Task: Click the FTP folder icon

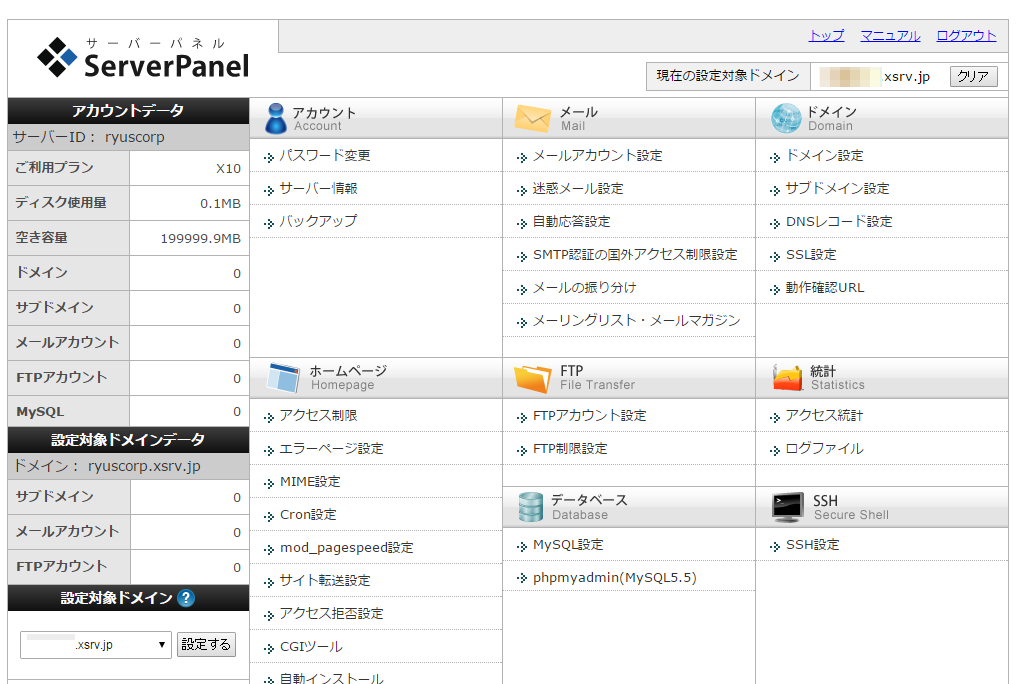Action: 532,378
